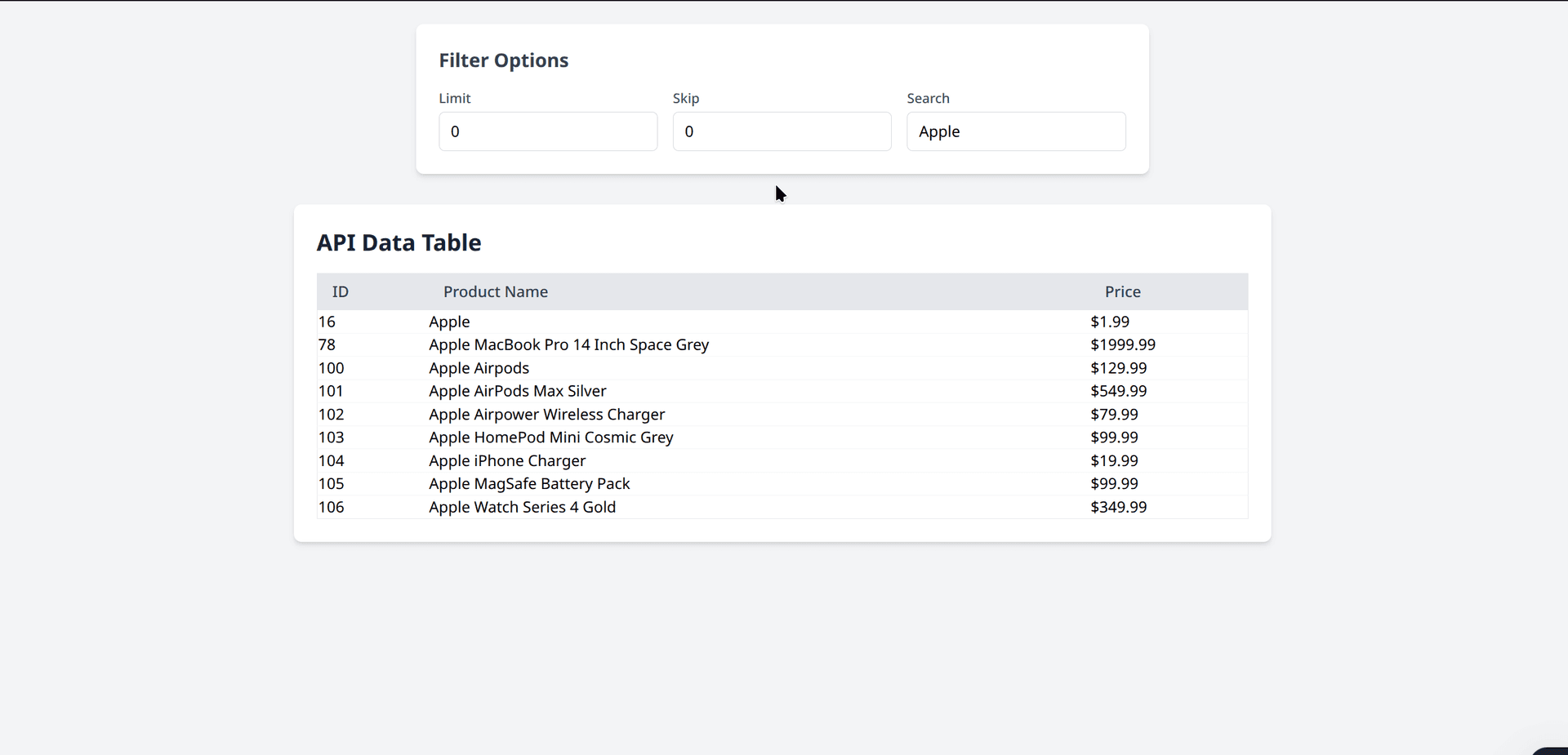Screen dimensions: 1568x755
Task: Select the row for Apple MacBook Pro
Action: (x=568, y=344)
